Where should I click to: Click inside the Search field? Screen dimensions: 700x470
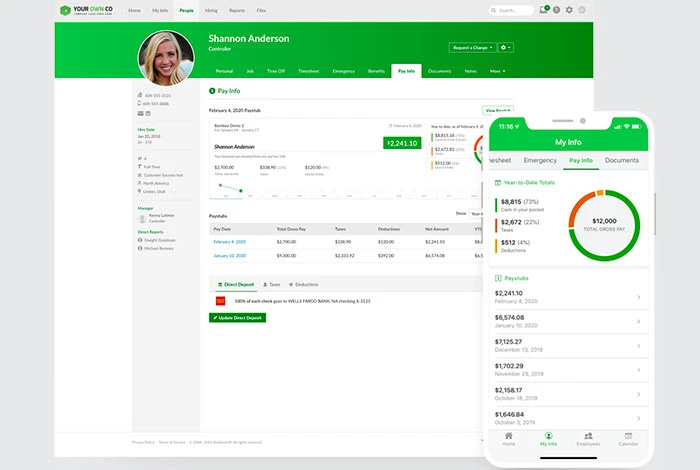[512, 10]
